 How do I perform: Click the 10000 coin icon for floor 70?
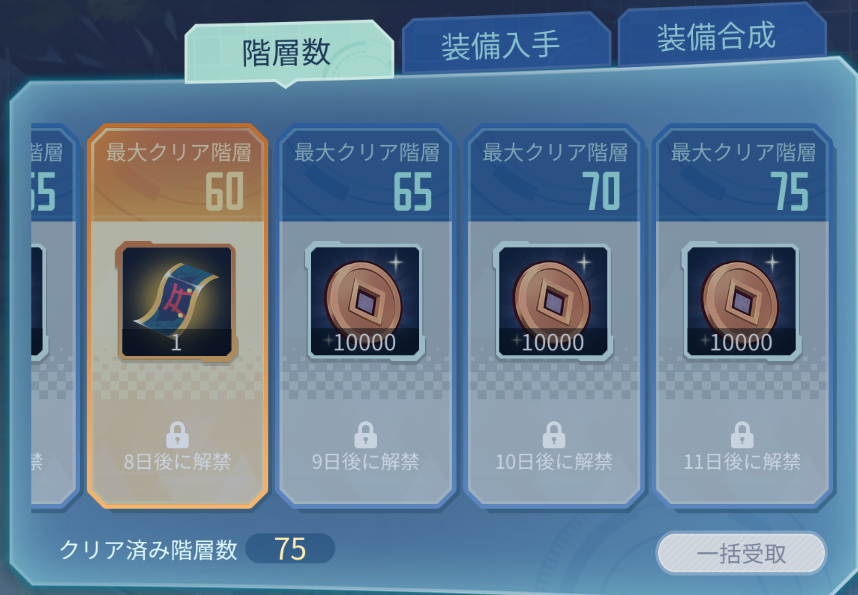click(x=553, y=302)
